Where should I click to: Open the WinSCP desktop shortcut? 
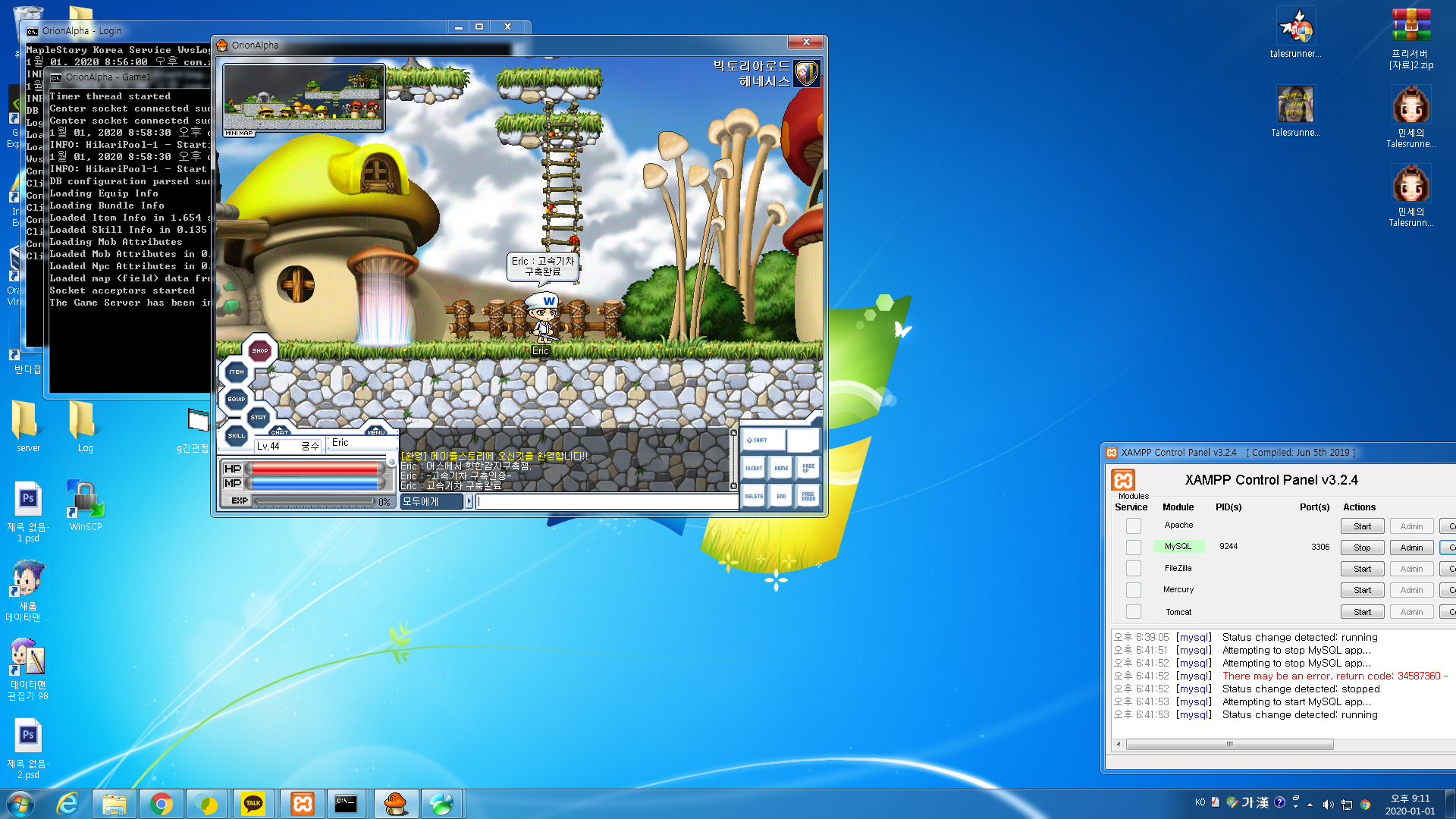85,507
